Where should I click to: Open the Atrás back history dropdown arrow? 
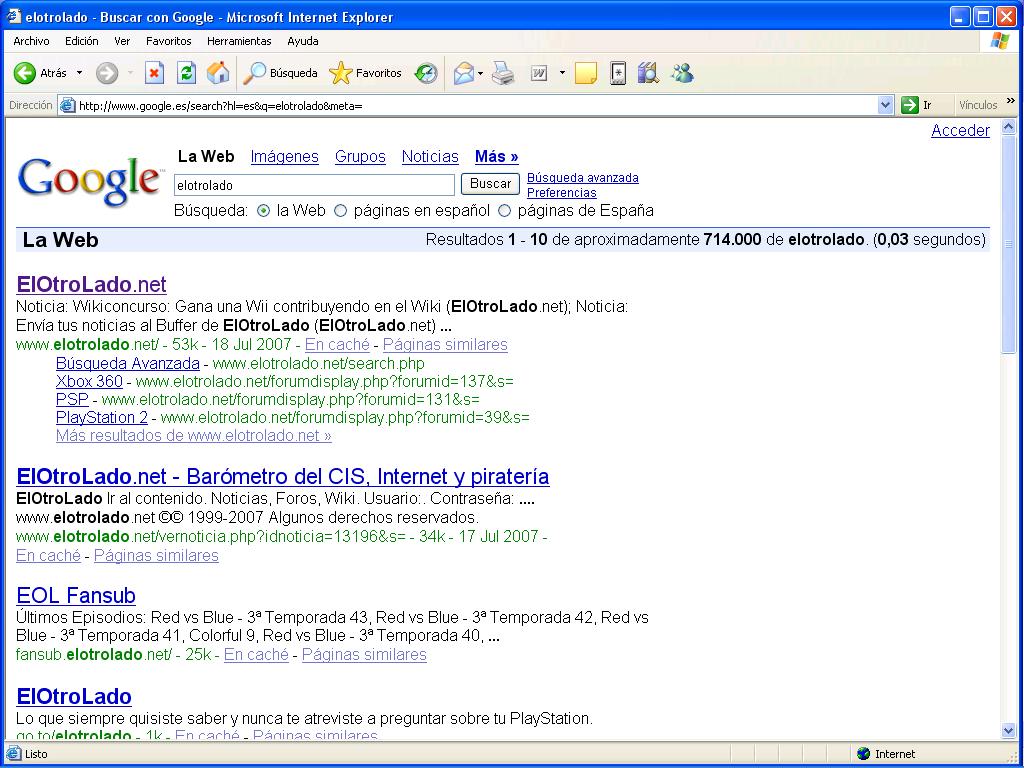[80, 73]
